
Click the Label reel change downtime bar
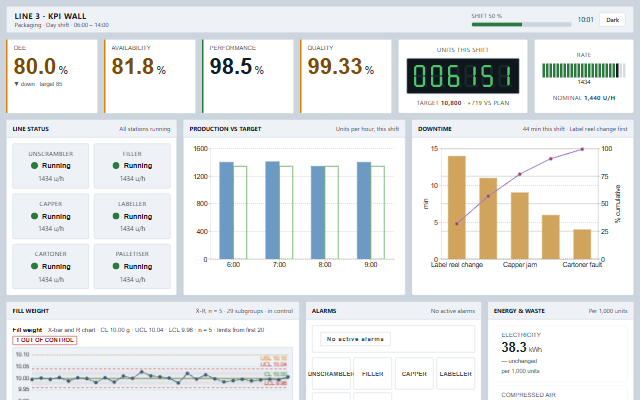point(457,207)
